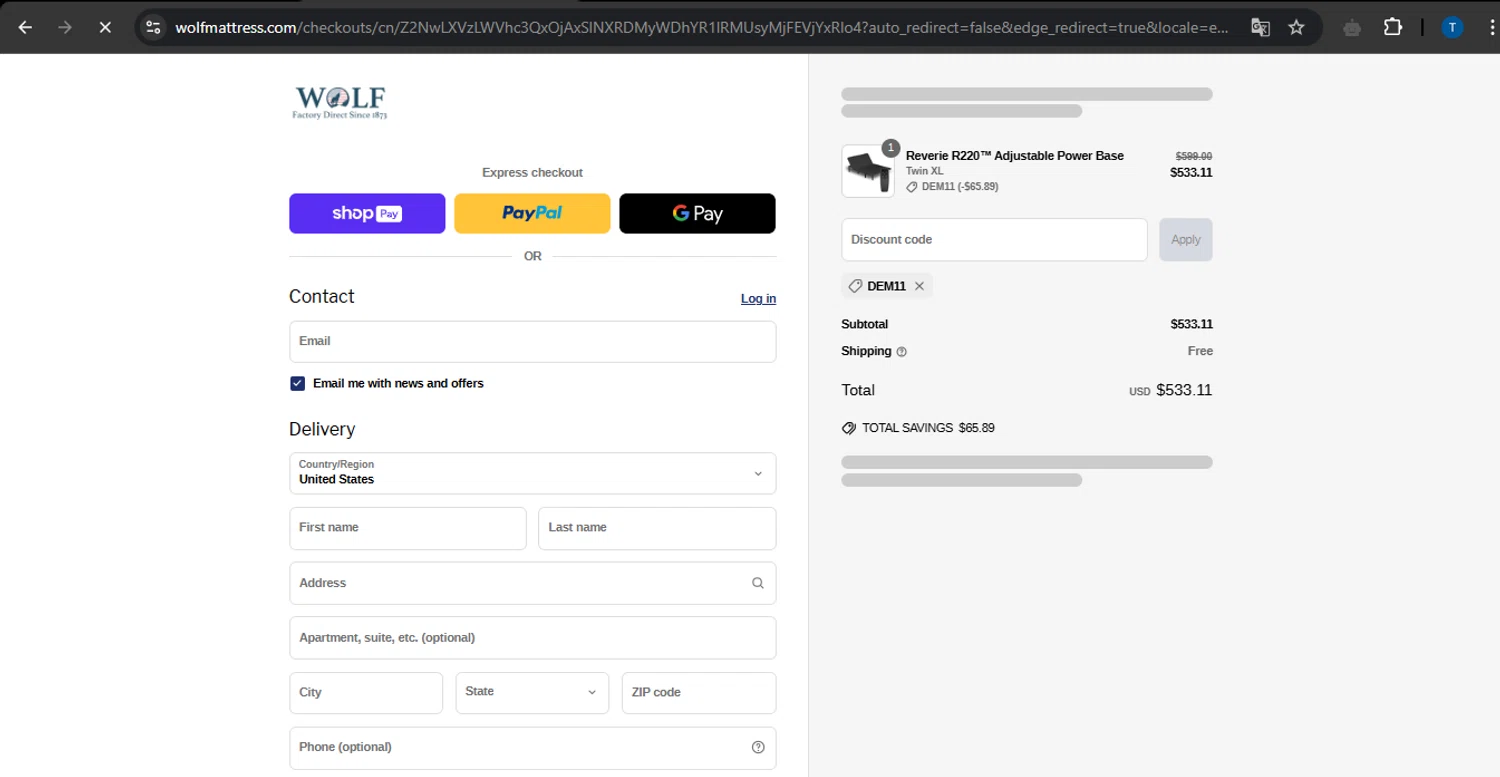This screenshot has width=1500, height=777.
Task: Click the Reverie R220 Adjustable Power Base title
Action: 1014,156
